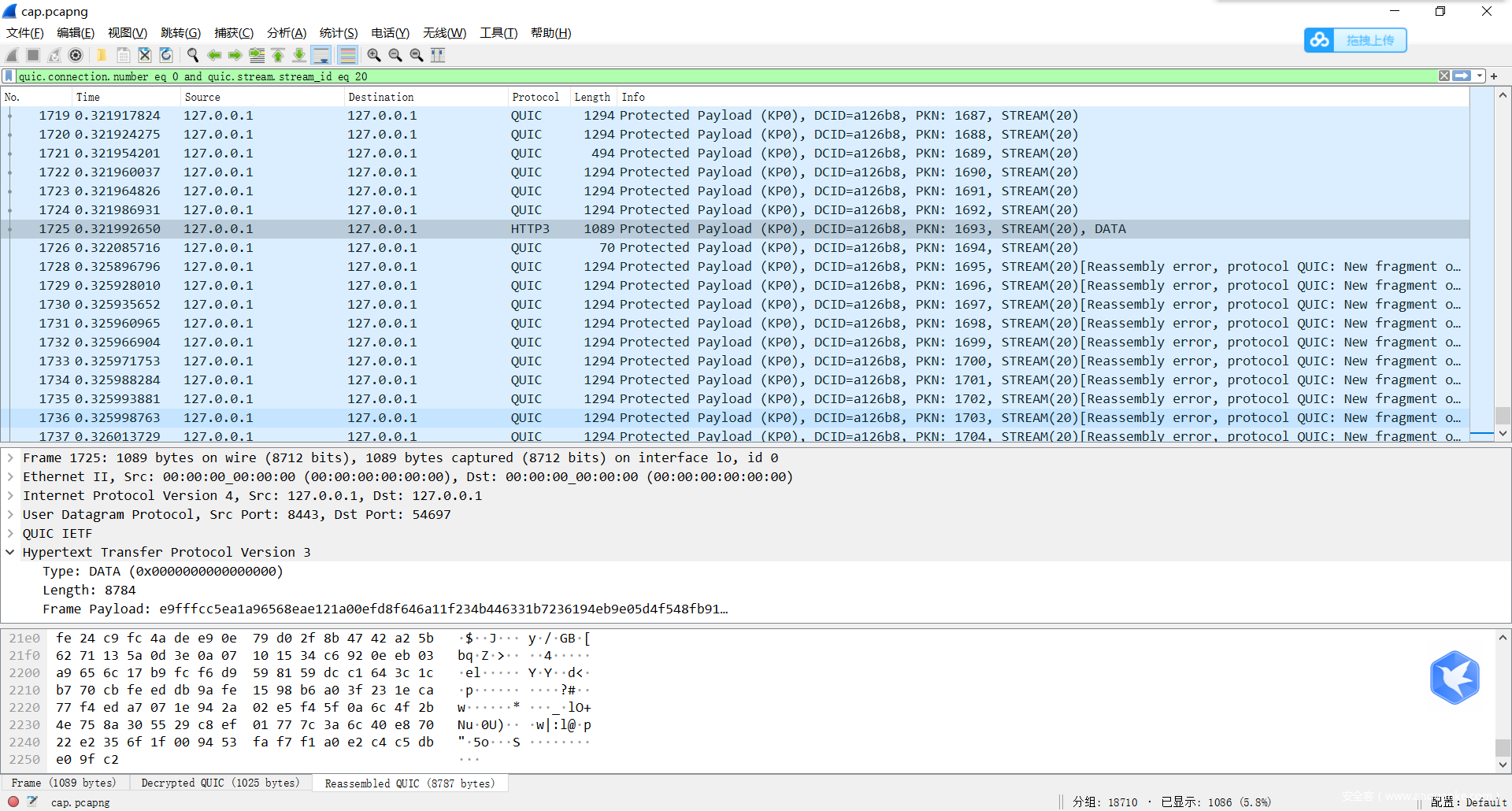This screenshot has width=1512, height=811.
Task: Click the 拖拽上传 upload button
Action: pyautogui.click(x=1355, y=40)
